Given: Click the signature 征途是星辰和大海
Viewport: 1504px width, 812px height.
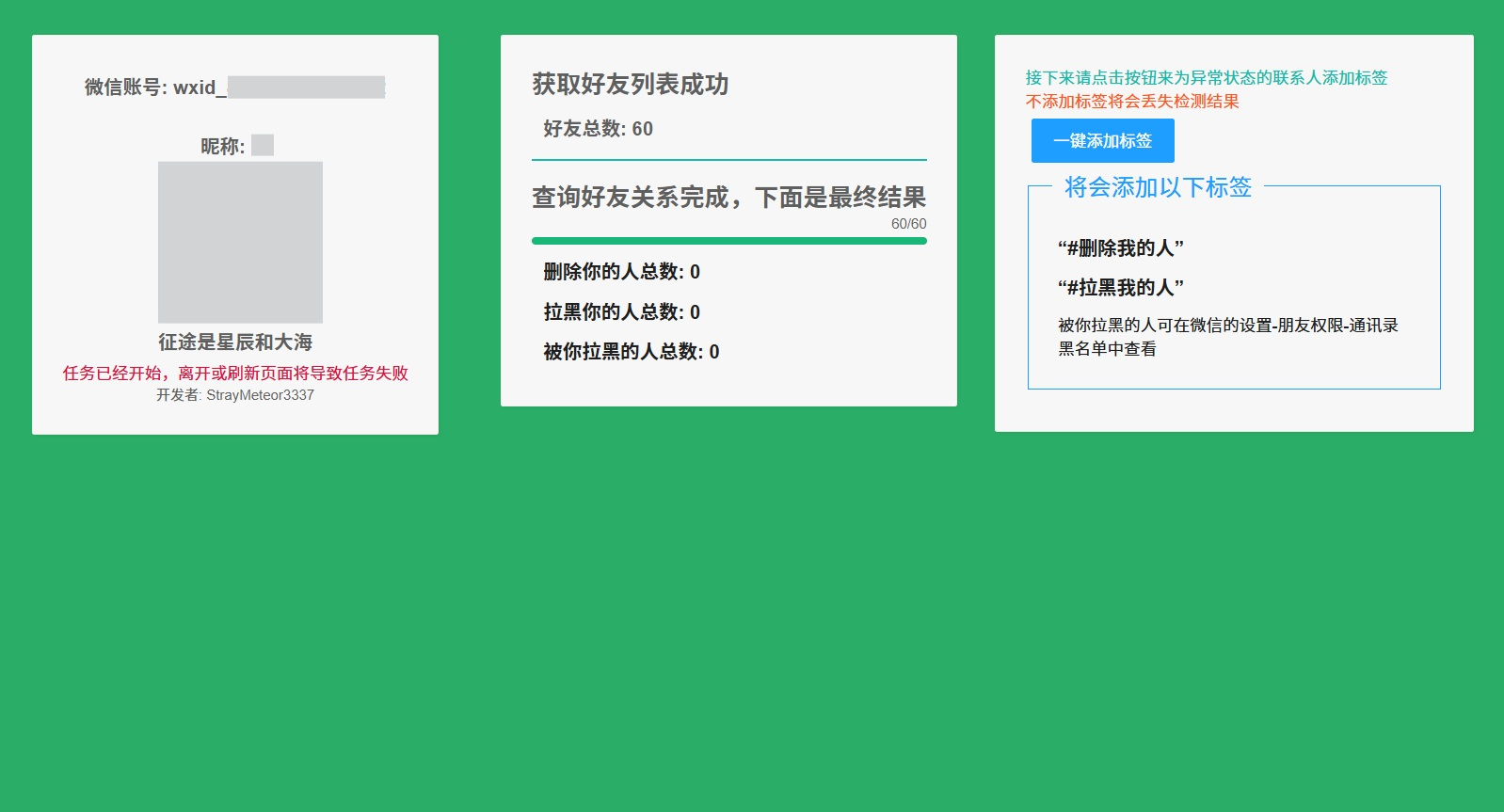Looking at the screenshot, I should click(234, 342).
